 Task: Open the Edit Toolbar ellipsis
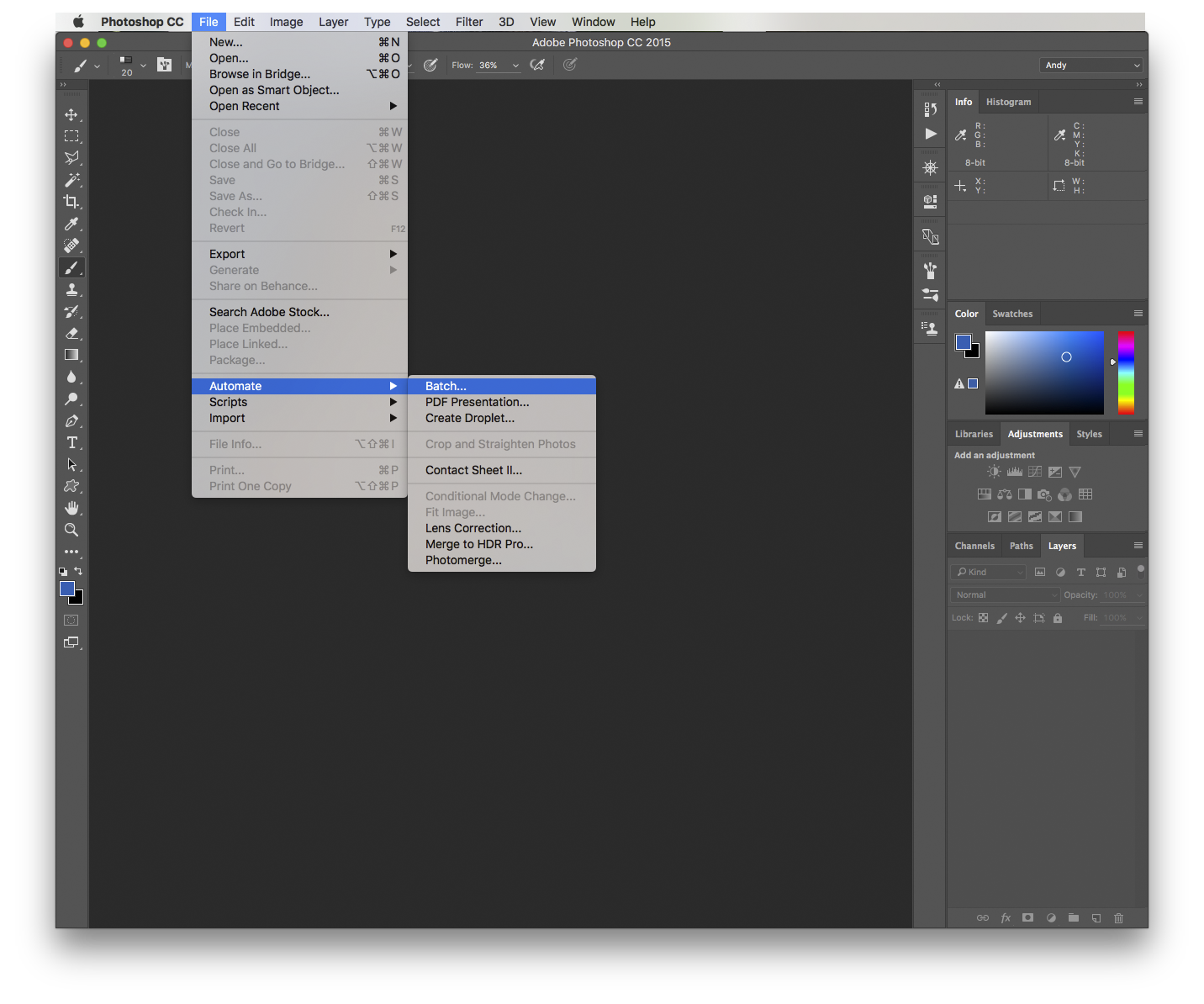pos(71,552)
